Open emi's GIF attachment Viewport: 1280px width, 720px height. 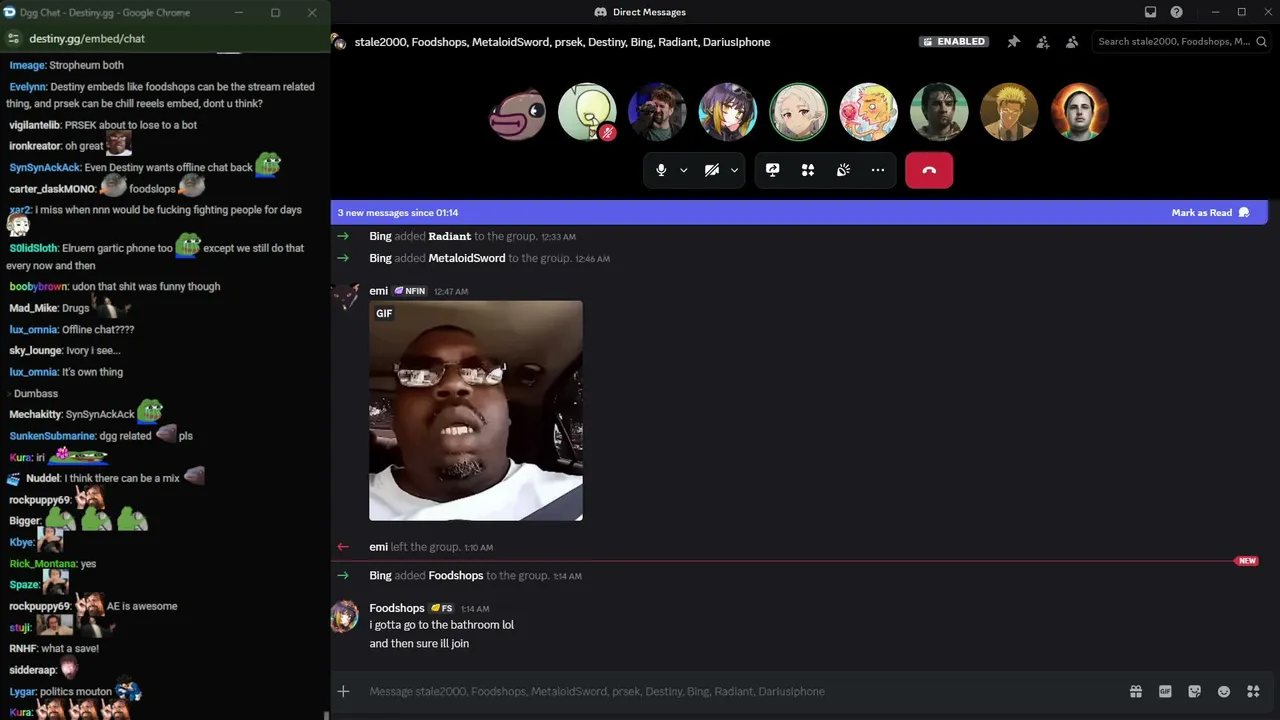tap(476, 411)
